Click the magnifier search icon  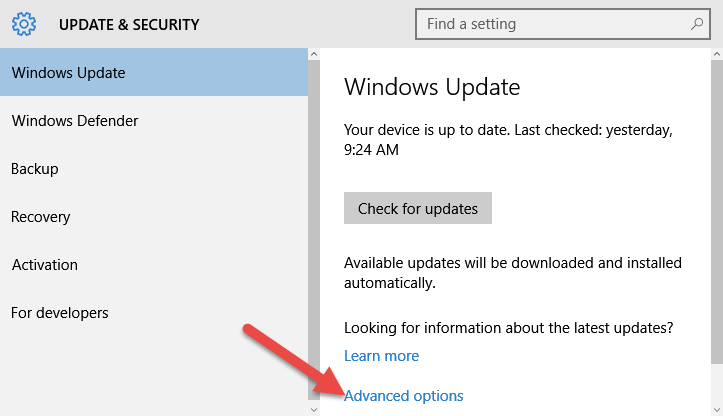click(697, 24)
